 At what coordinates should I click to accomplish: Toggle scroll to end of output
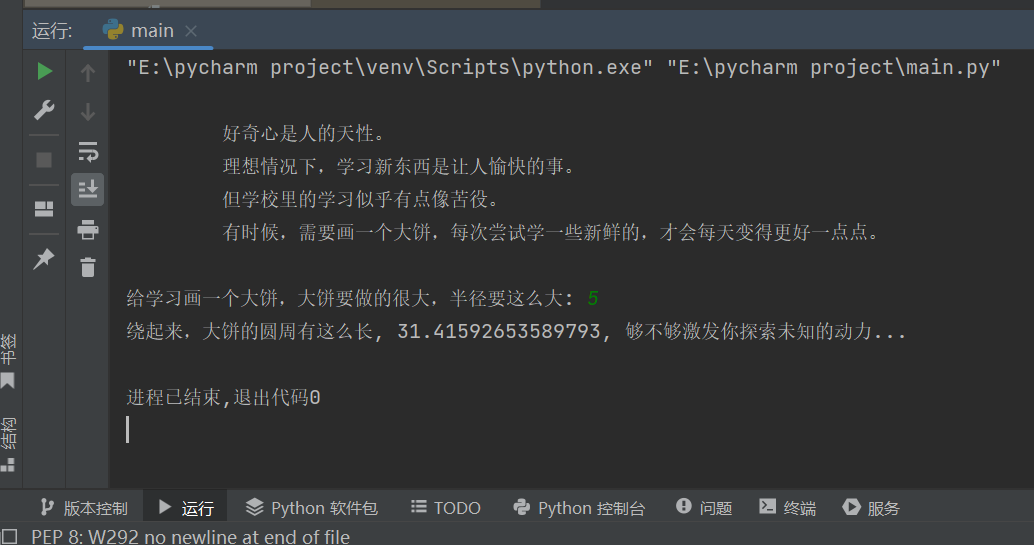click(x=88, y=190)
